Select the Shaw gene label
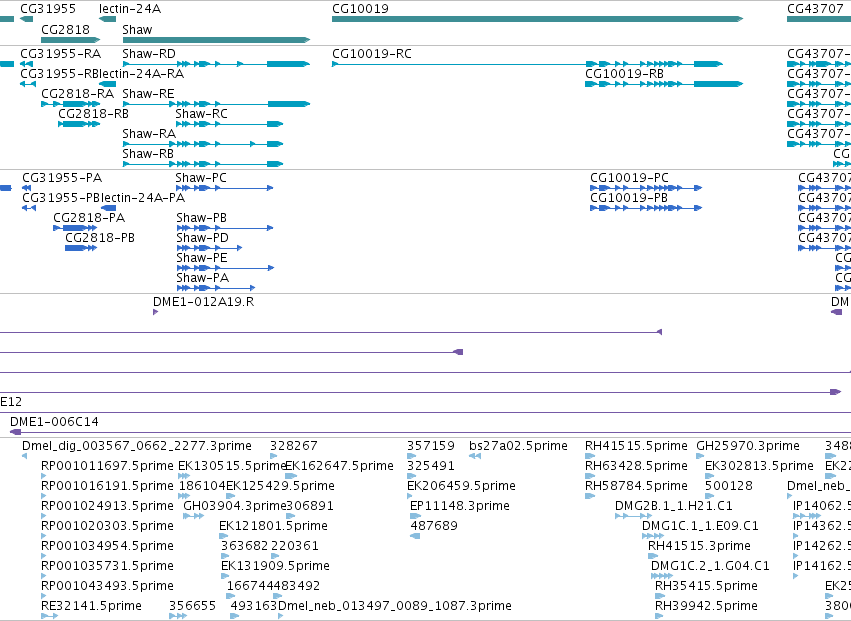 (137, 30)
